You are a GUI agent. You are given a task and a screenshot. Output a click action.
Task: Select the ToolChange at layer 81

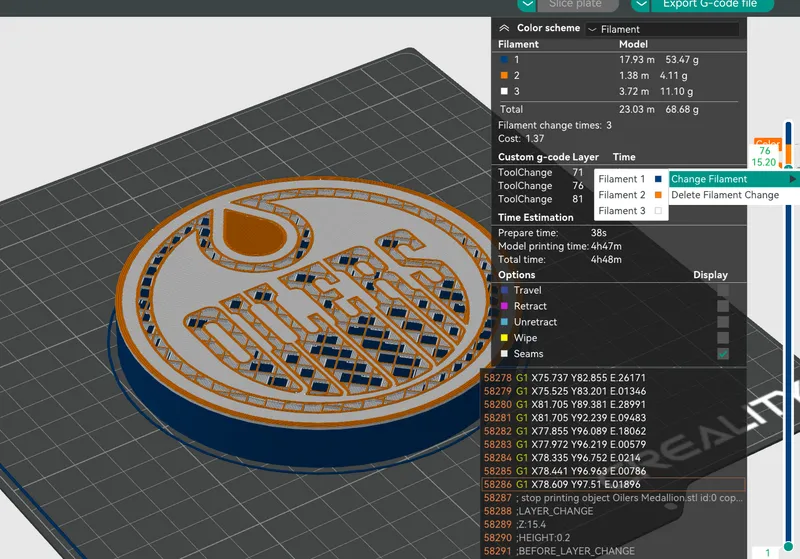[x=541, y=199]
